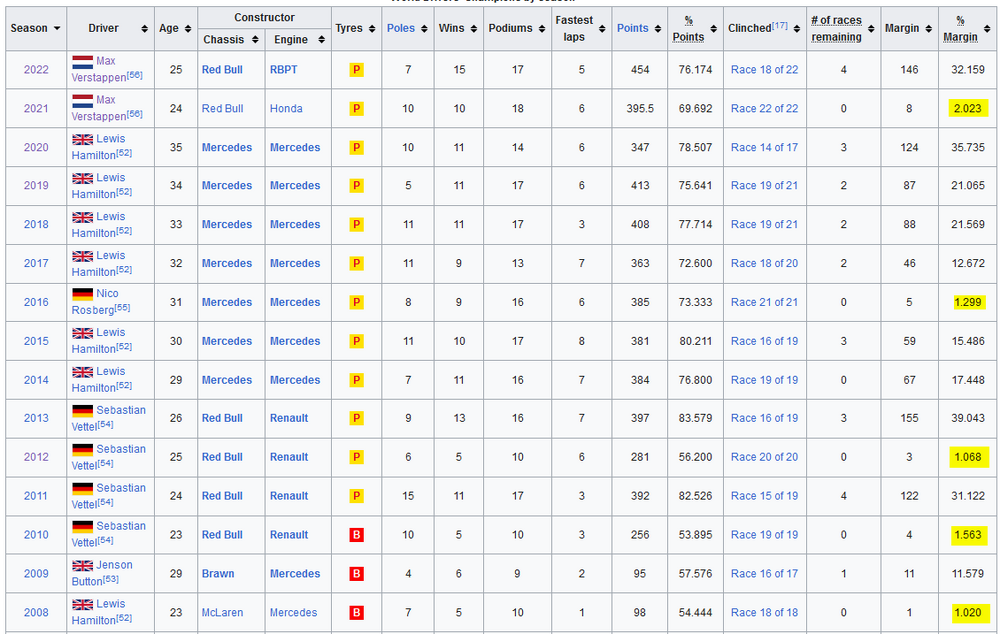Click the UK flag in the 2020 row
The height and width of the screenshot is (634, 1000).
pos(82,140)
